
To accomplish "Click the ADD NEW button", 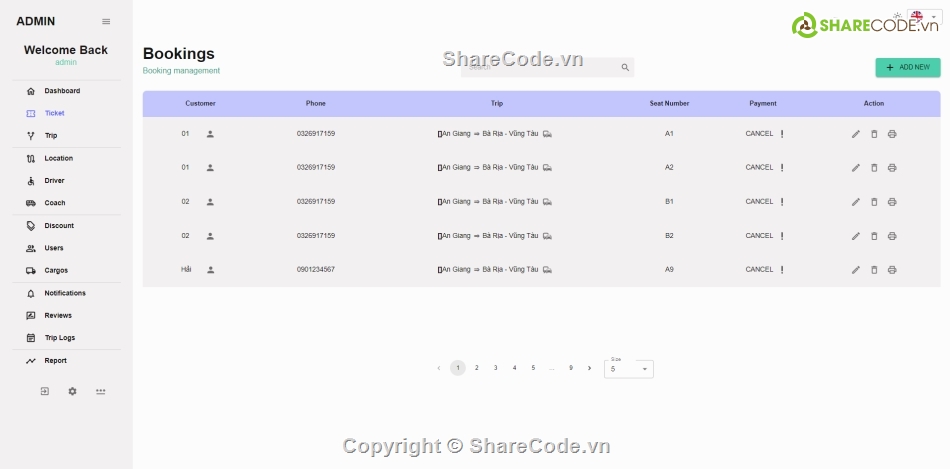I will 908,67.
